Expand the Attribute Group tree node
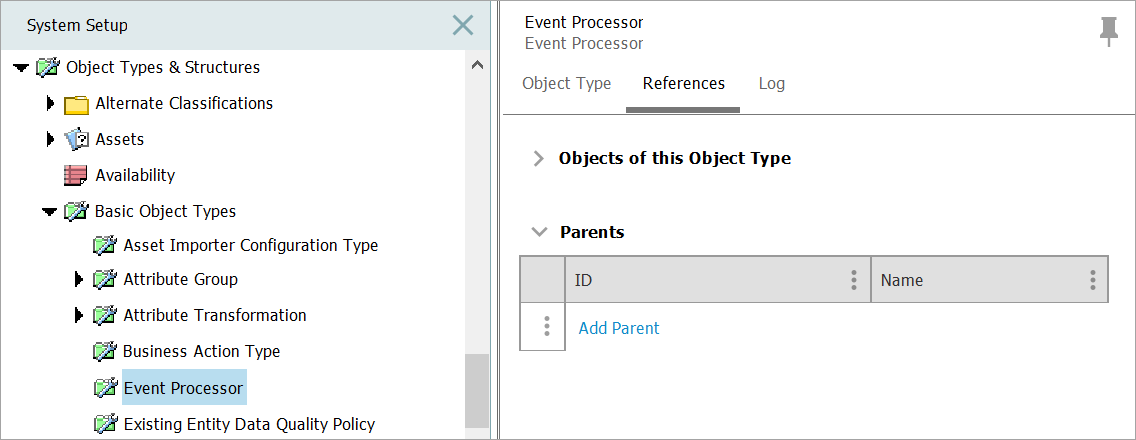The image size is (1136, 440). 79,280
